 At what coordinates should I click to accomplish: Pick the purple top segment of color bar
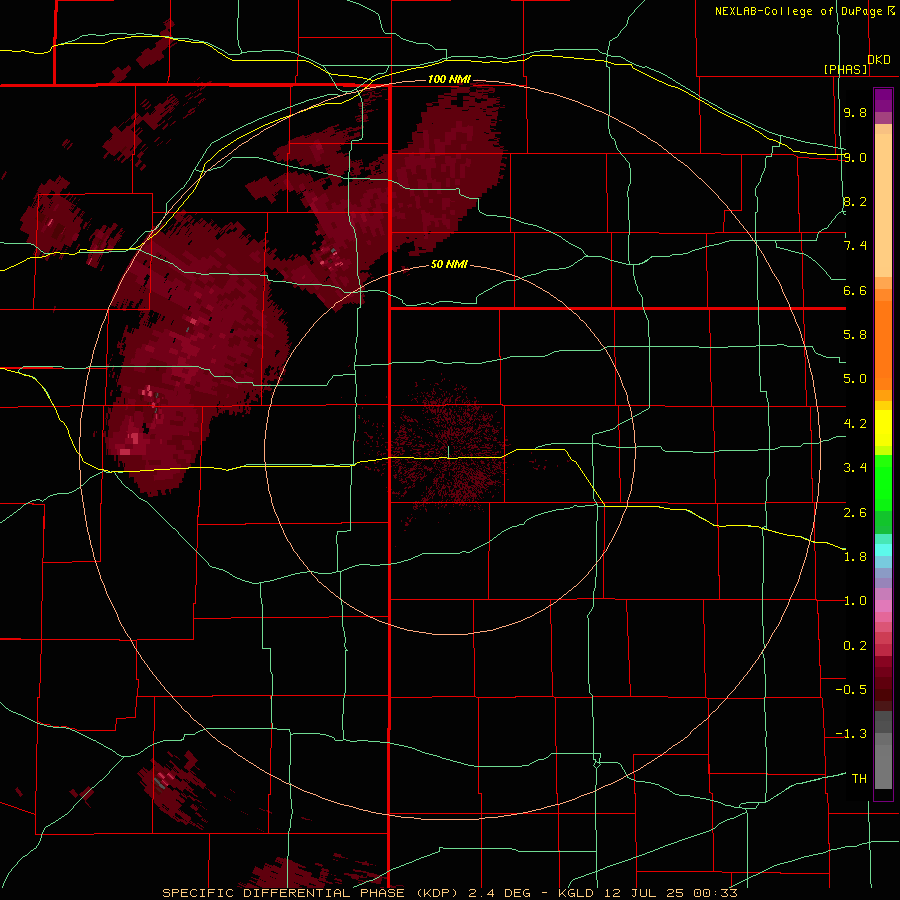pyautogui.click(x=883, y=100)
